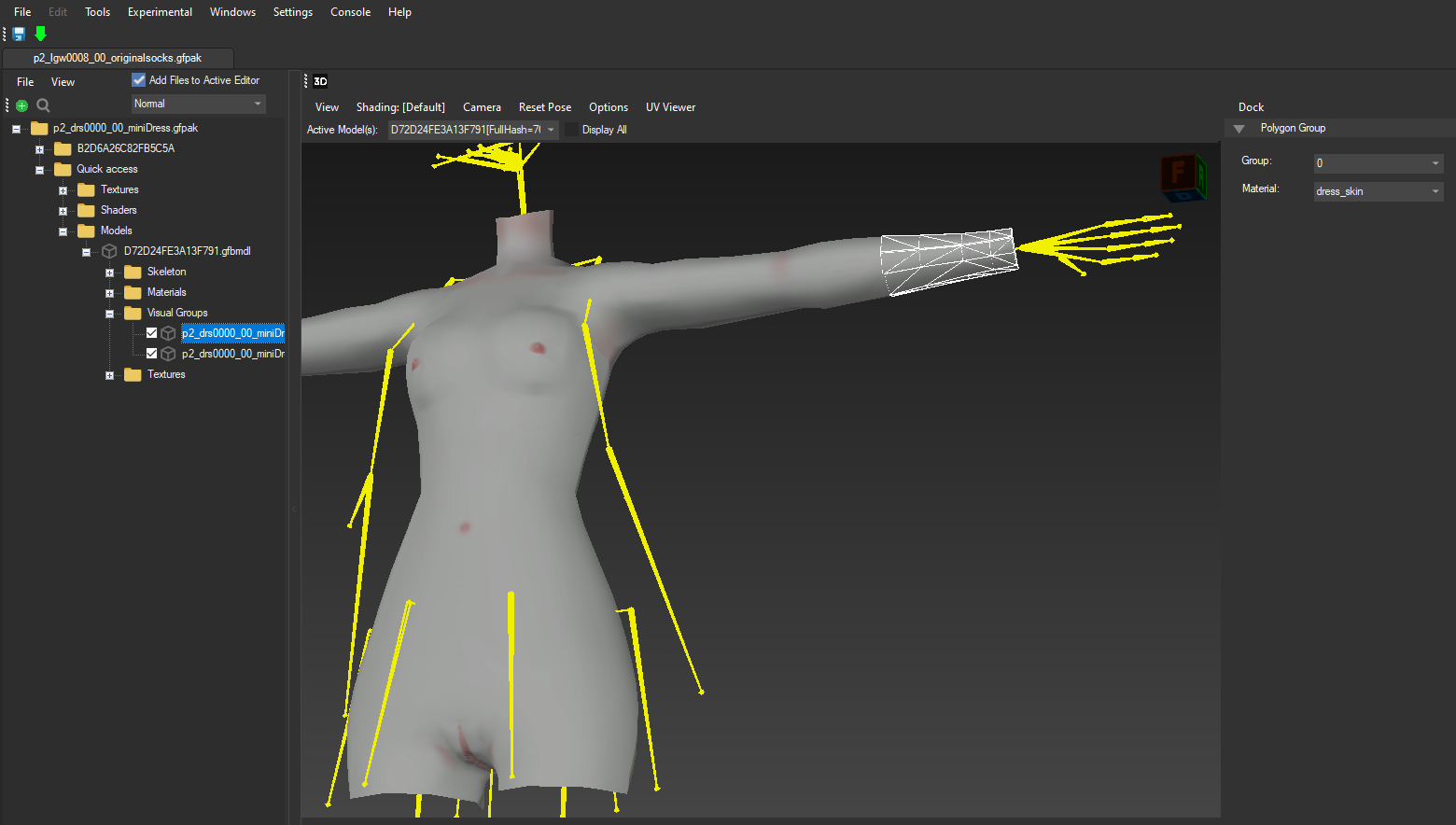Switch to p2_lgw0008_00_originalsocks.gfpak tab
1456x825 pixels.
(118, 58)
